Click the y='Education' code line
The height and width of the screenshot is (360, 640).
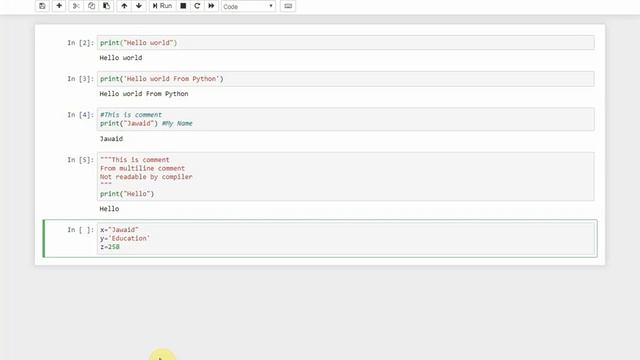click(125, 238)
